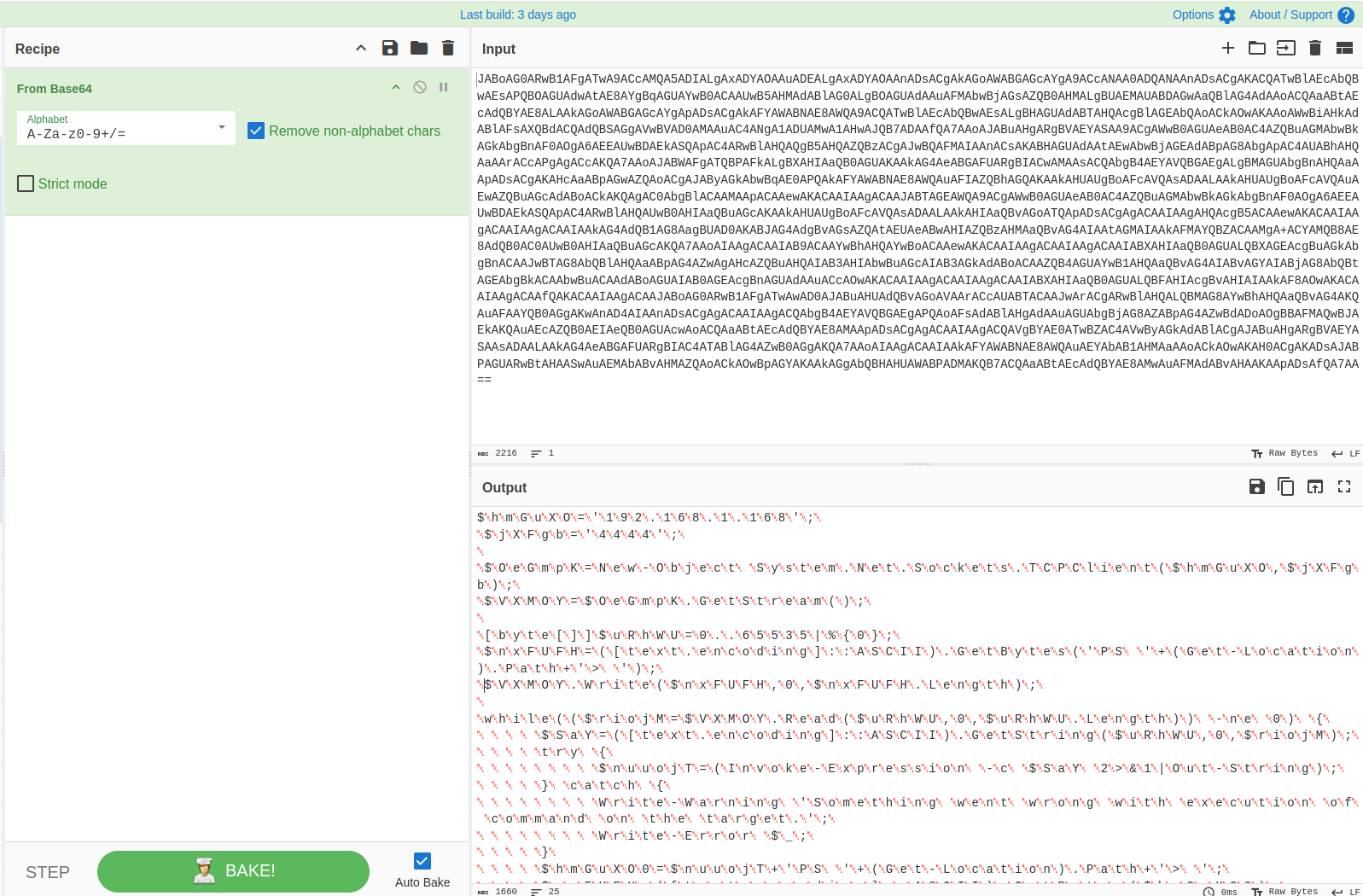The image size is (1363, 896).
Task: Uncheck Remove non-alphabet chars
Action: (256, 131)
